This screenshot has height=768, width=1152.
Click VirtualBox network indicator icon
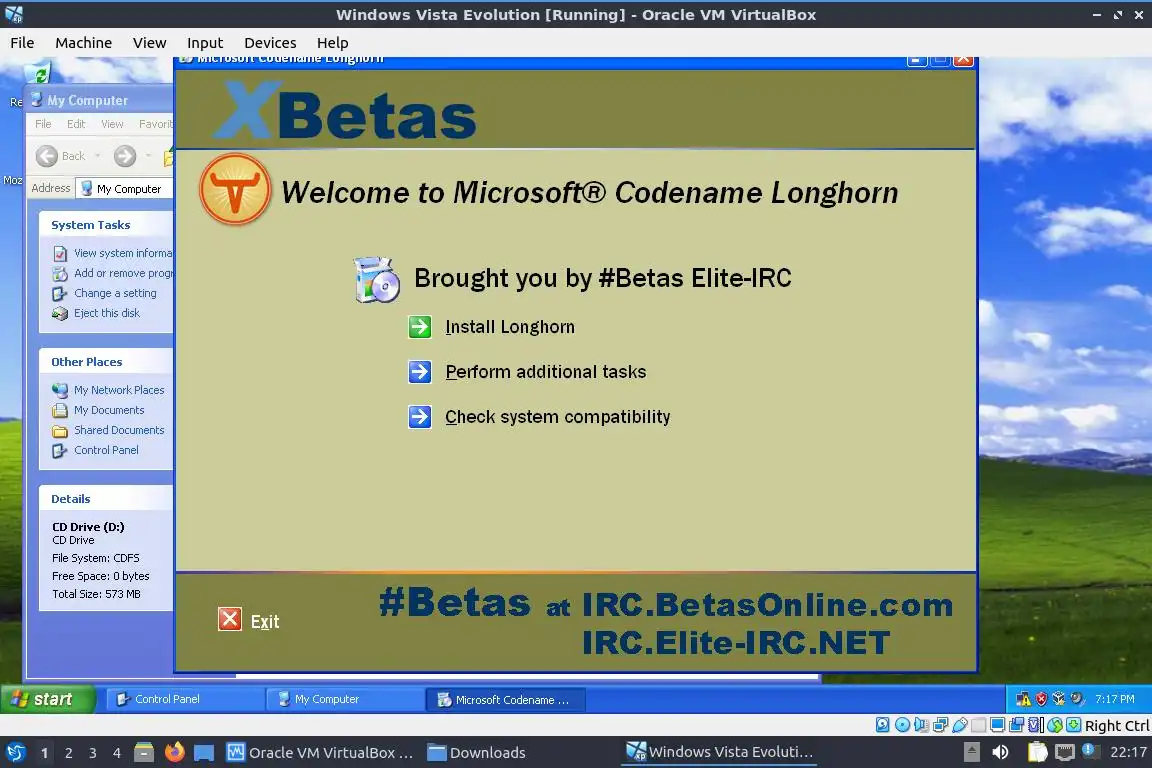tap(940, 725)
